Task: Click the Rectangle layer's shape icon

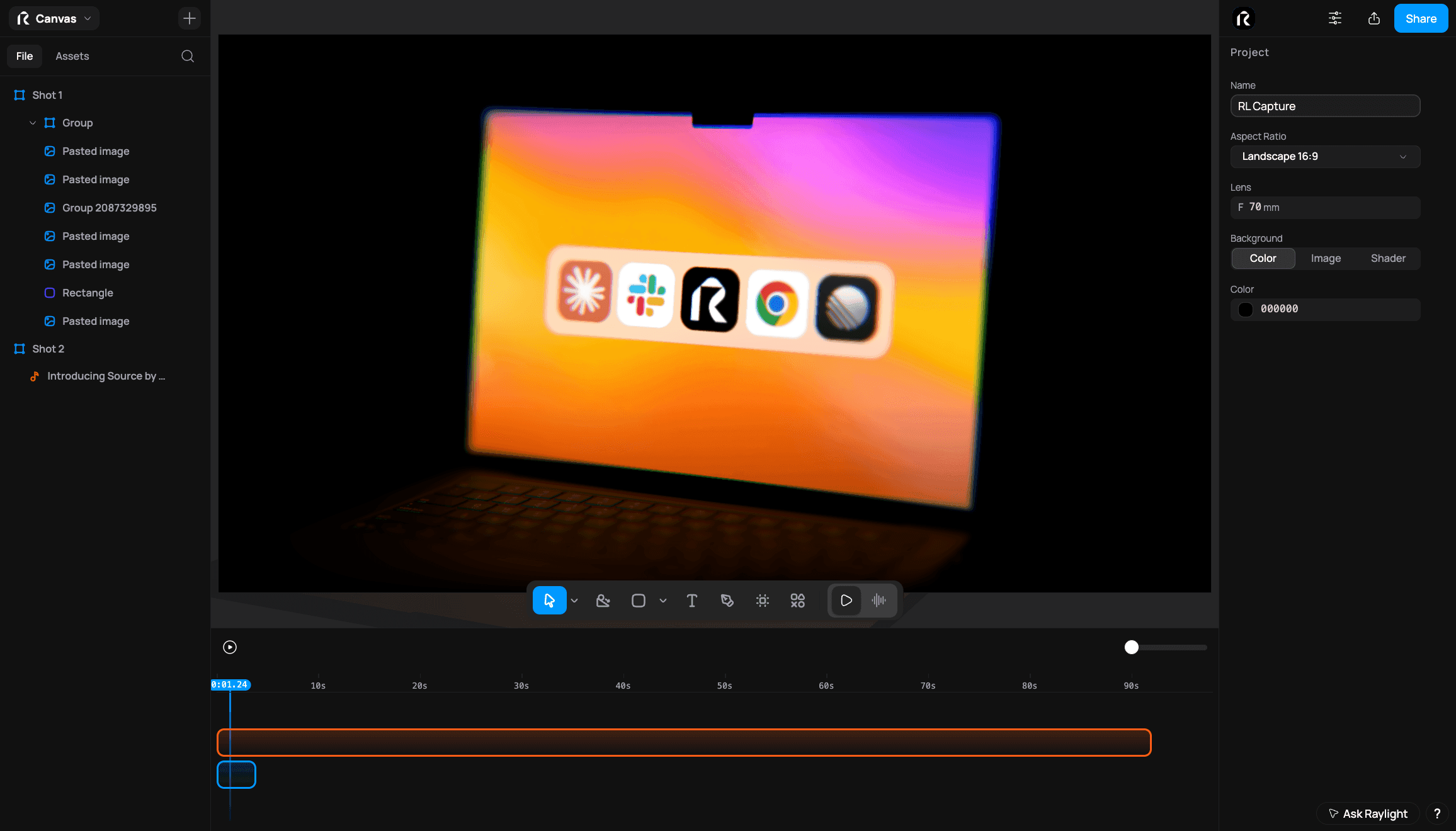Action: pos(50,293)
